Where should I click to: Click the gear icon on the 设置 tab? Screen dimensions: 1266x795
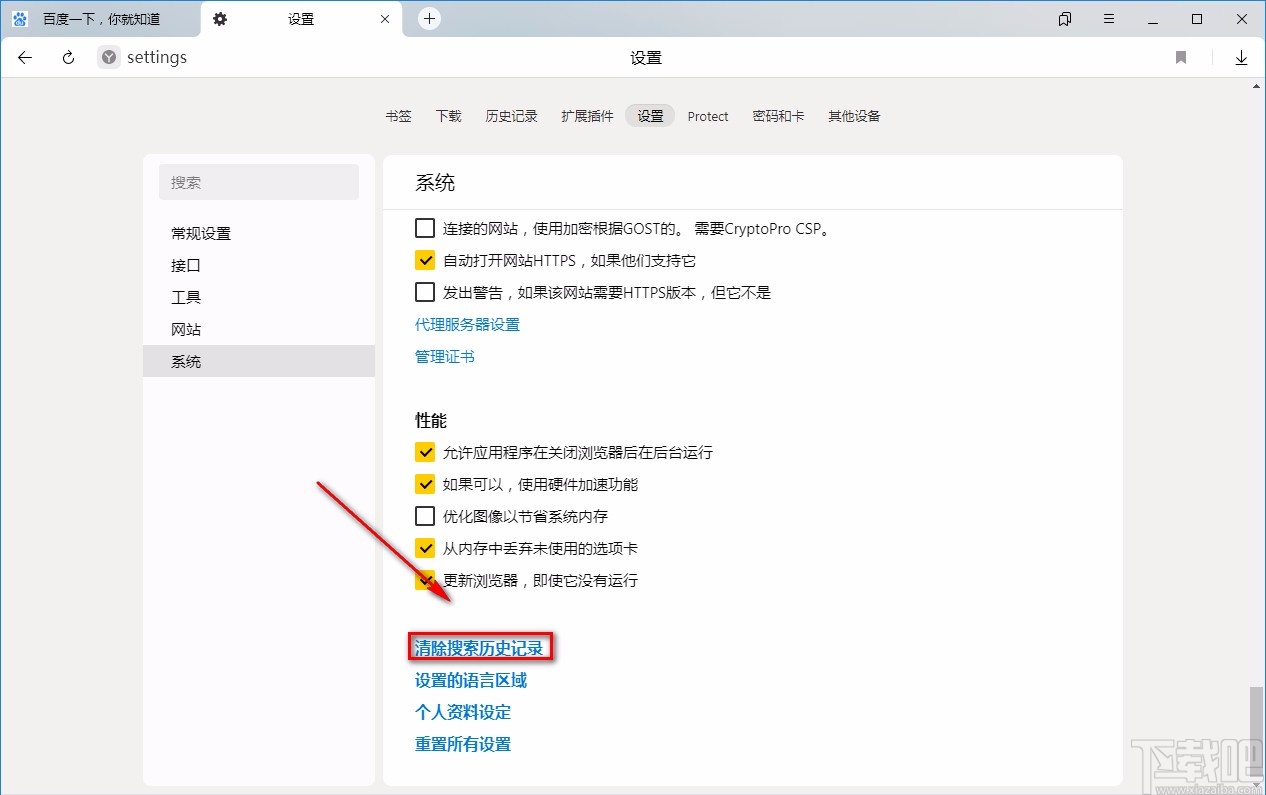pos(220,18)
